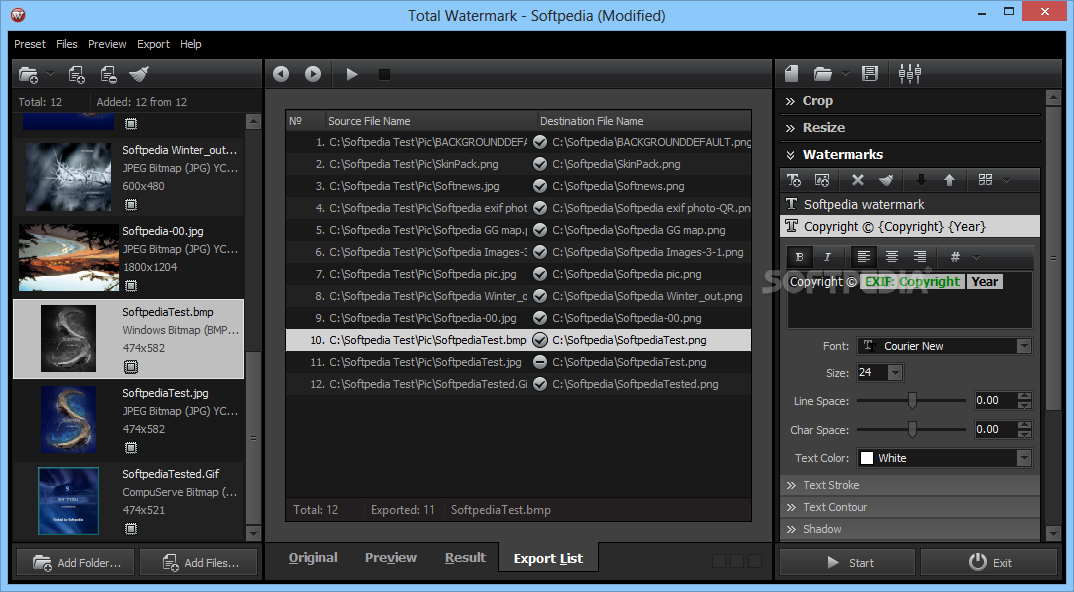Switch to the Result tab

click(465, 558)
